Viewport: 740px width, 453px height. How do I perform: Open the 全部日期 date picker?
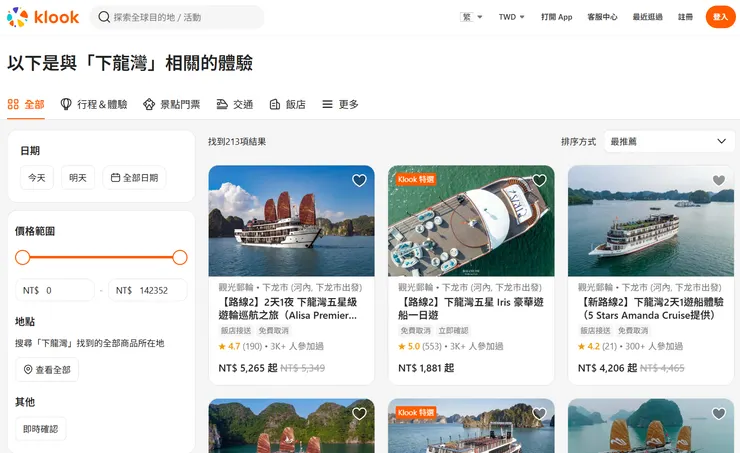pos(135,178)
